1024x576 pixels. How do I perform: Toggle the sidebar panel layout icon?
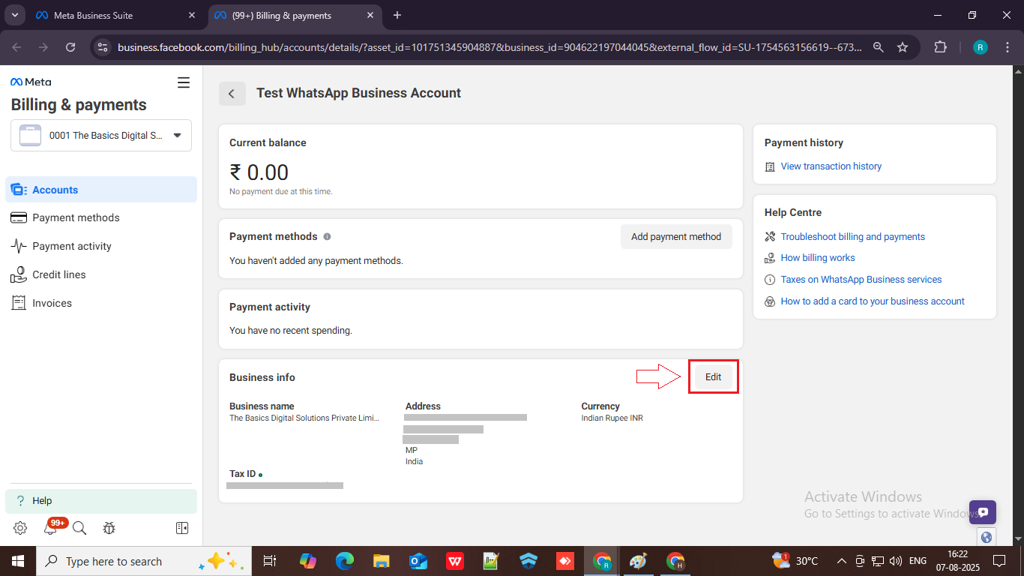pyautogui.click(x=182, y=528)
